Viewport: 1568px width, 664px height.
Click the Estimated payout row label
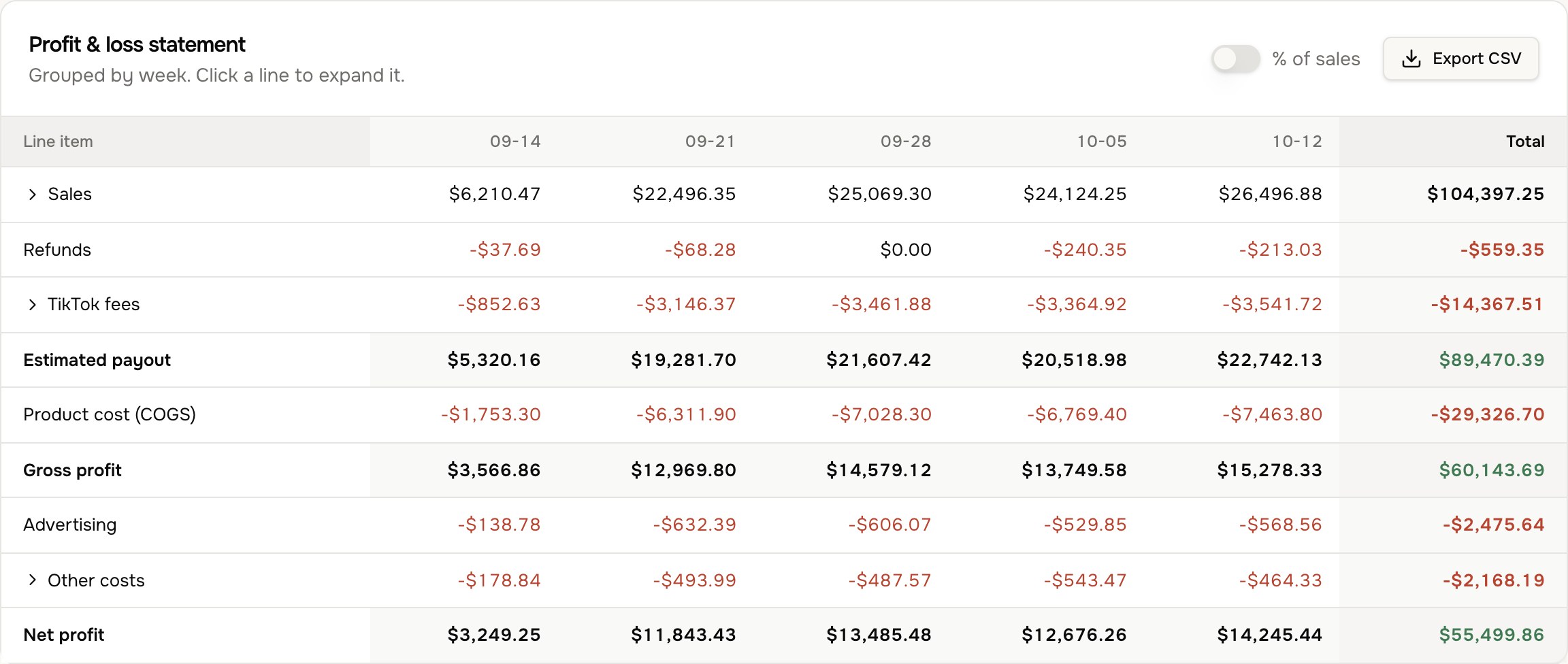pos(97,360)
